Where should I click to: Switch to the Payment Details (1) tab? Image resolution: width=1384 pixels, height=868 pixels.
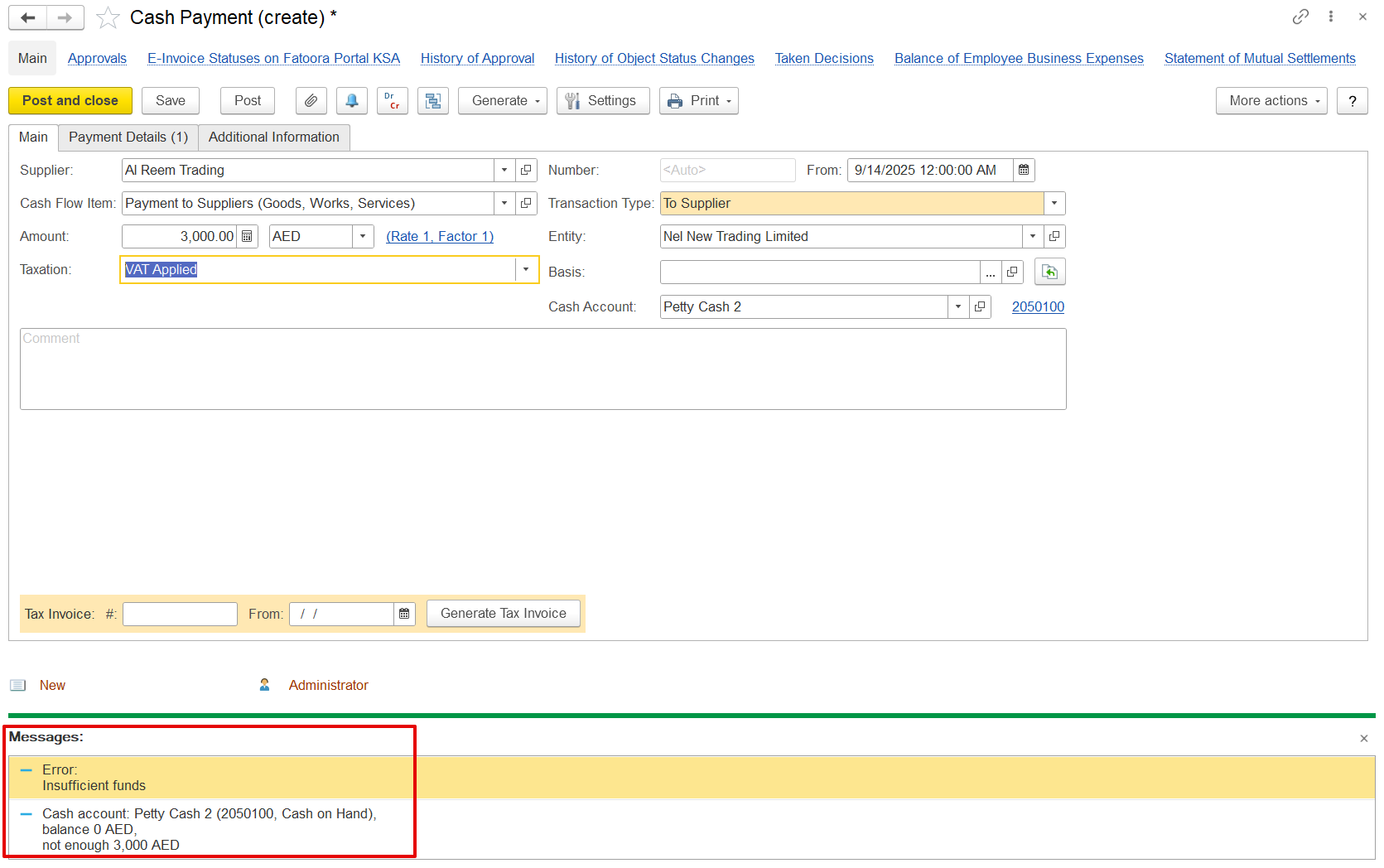click(x=128, y=137)
